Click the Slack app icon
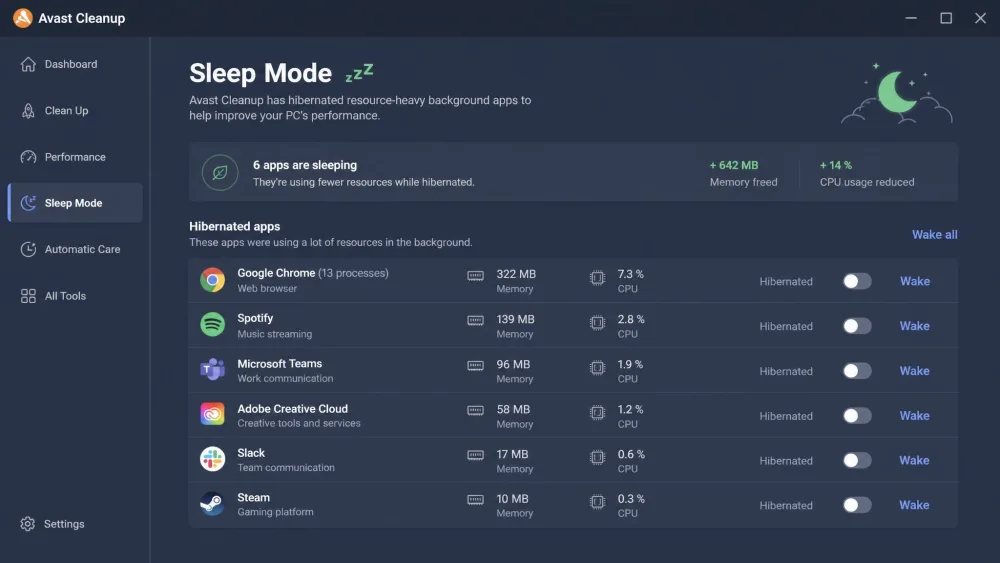Image resolution: width=1000 pixels, height=563 pixels. click(212, 458)
